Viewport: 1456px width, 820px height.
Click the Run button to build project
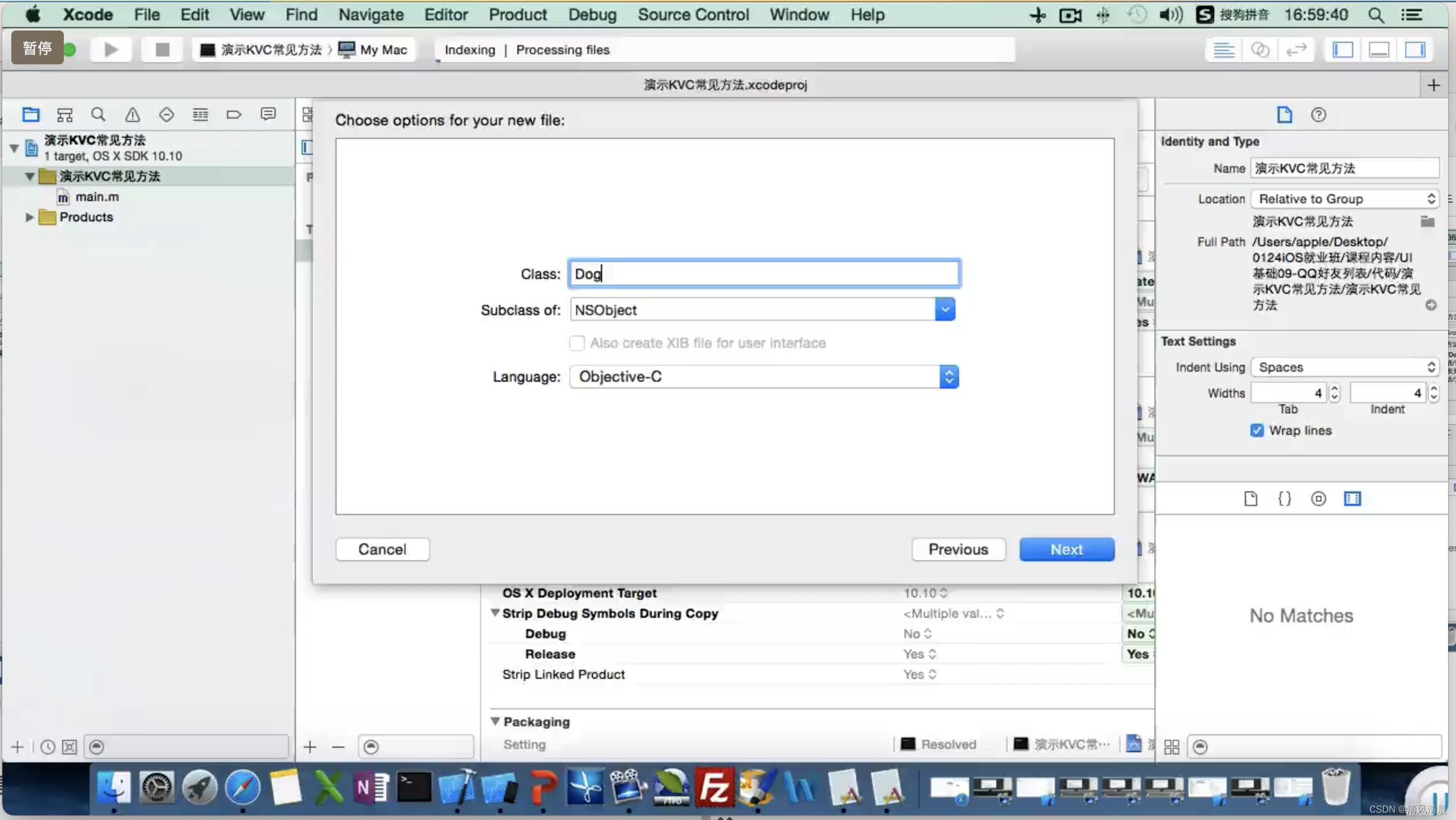coord(111,49)
